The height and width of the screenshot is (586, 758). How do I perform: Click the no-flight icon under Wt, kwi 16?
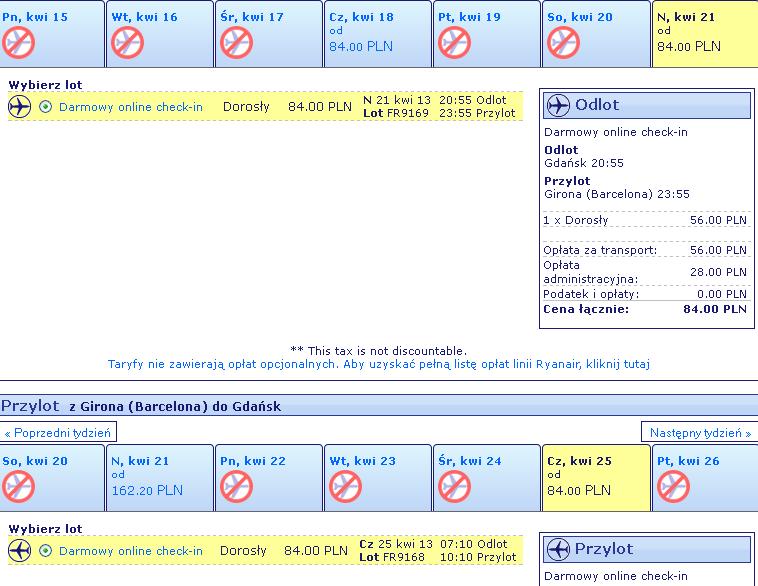point(128,43)
